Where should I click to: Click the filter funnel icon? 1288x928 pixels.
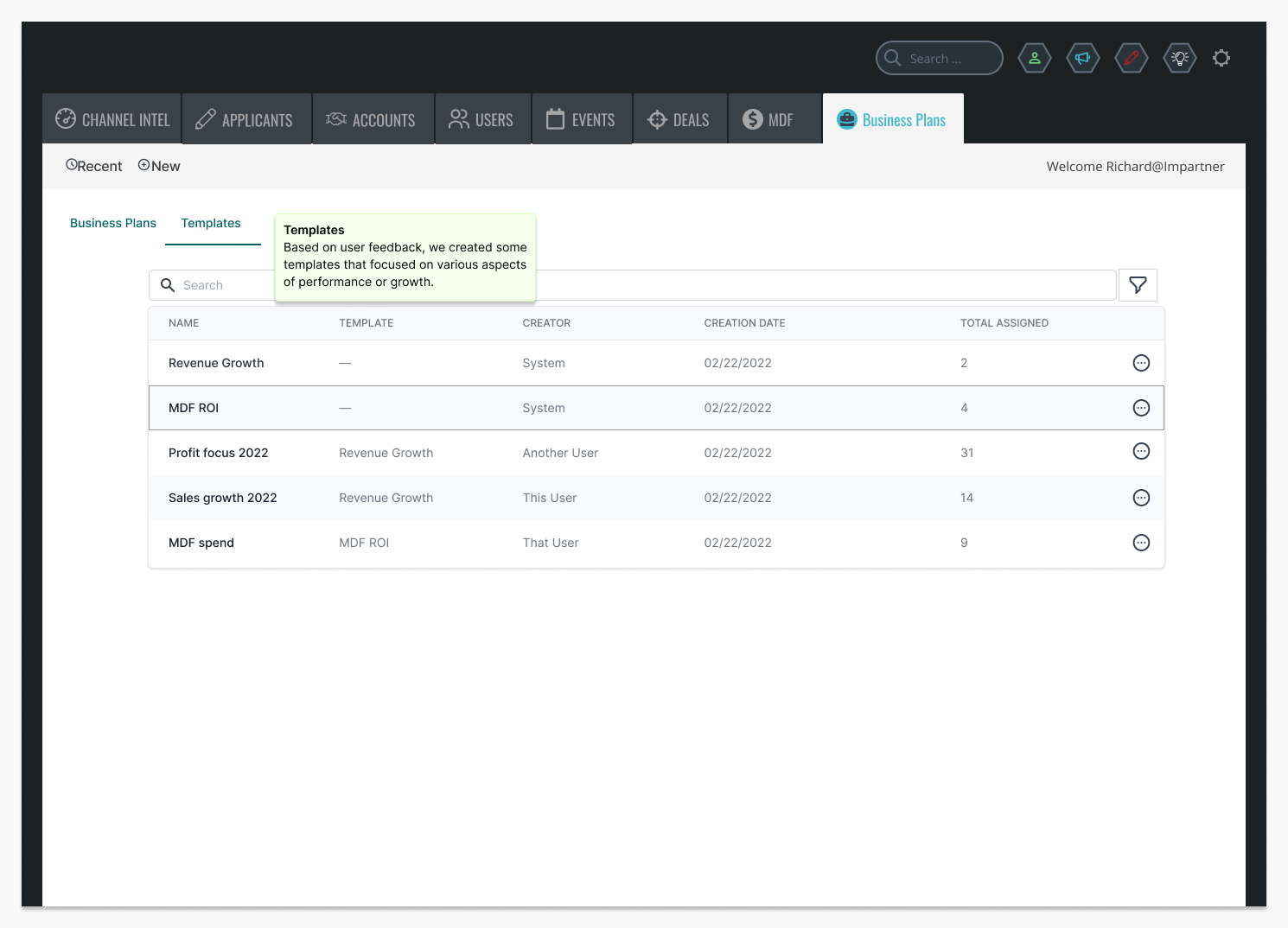pos(1138,285)
